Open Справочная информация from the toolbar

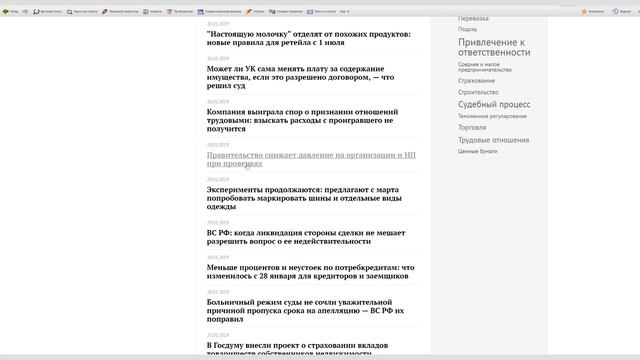tap(219, 11)
